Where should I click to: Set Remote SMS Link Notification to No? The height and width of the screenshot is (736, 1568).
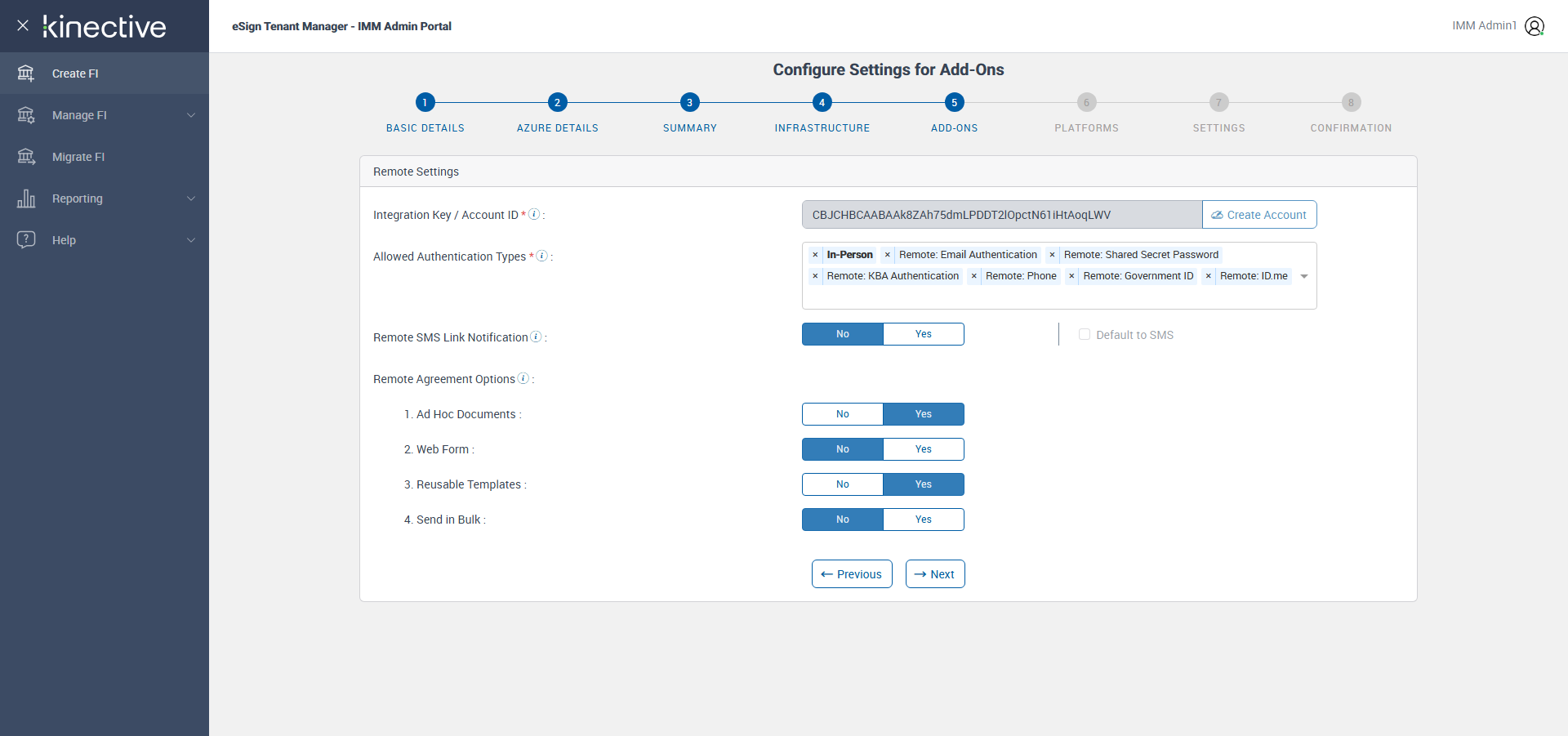pos(843,334)
